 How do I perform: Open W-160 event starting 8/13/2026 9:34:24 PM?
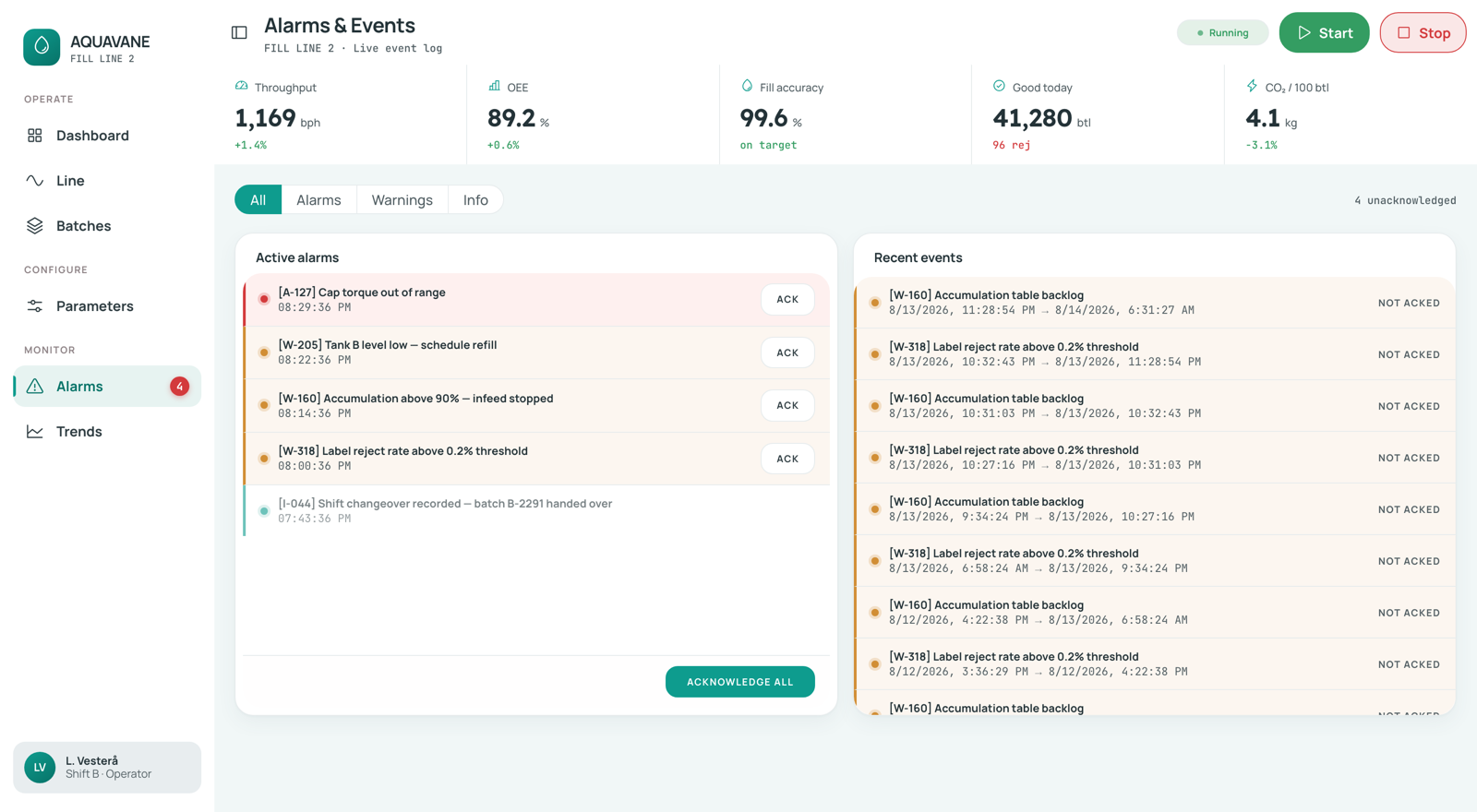point(1155,509)
